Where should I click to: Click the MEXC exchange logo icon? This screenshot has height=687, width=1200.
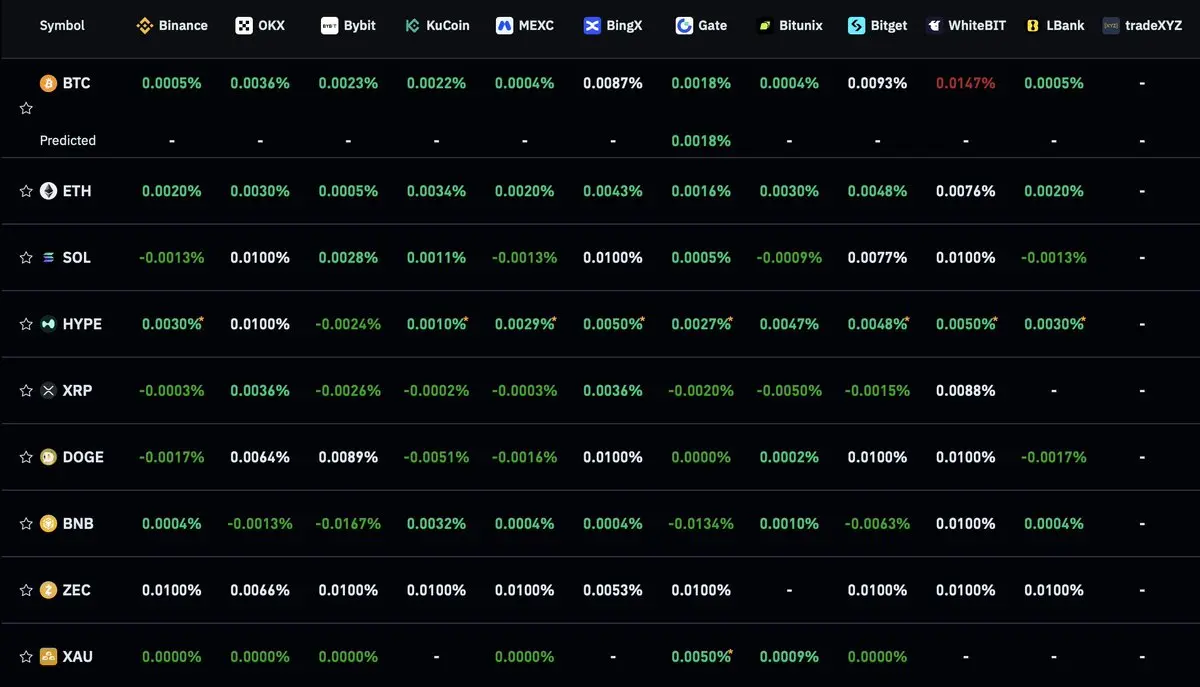point(505,25)
